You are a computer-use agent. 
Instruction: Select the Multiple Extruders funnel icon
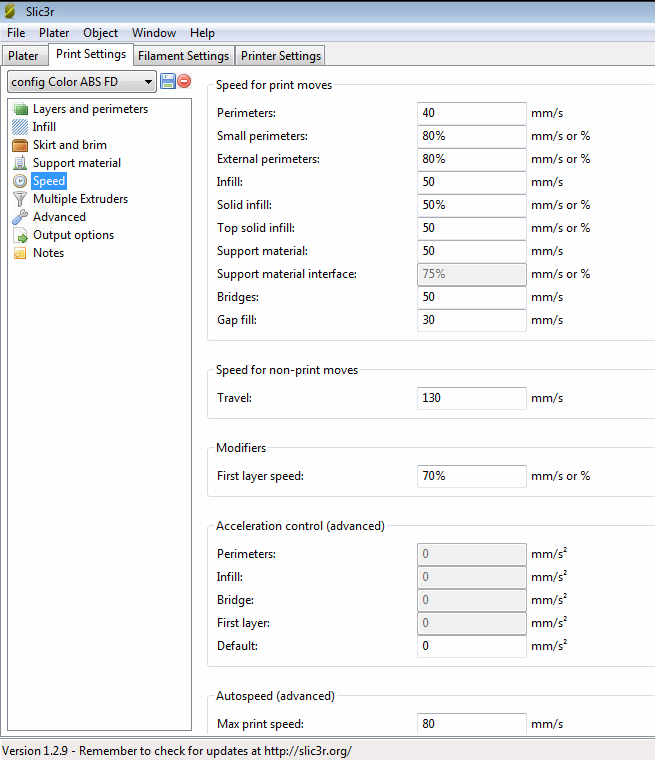click(20, 199)
